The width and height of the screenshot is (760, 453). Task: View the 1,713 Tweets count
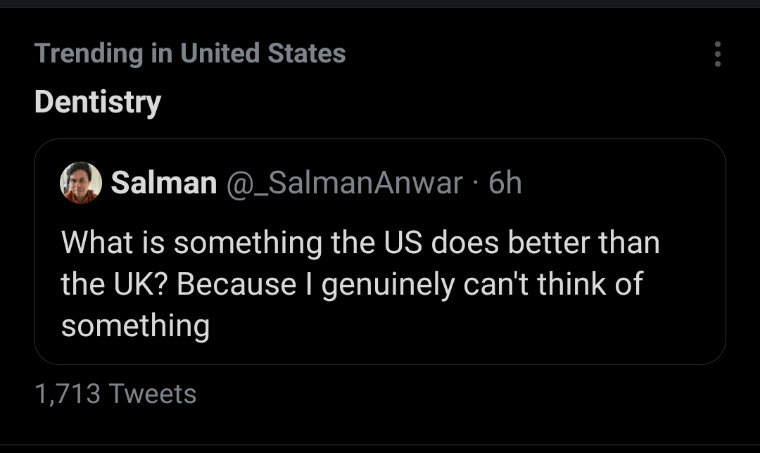115,394
